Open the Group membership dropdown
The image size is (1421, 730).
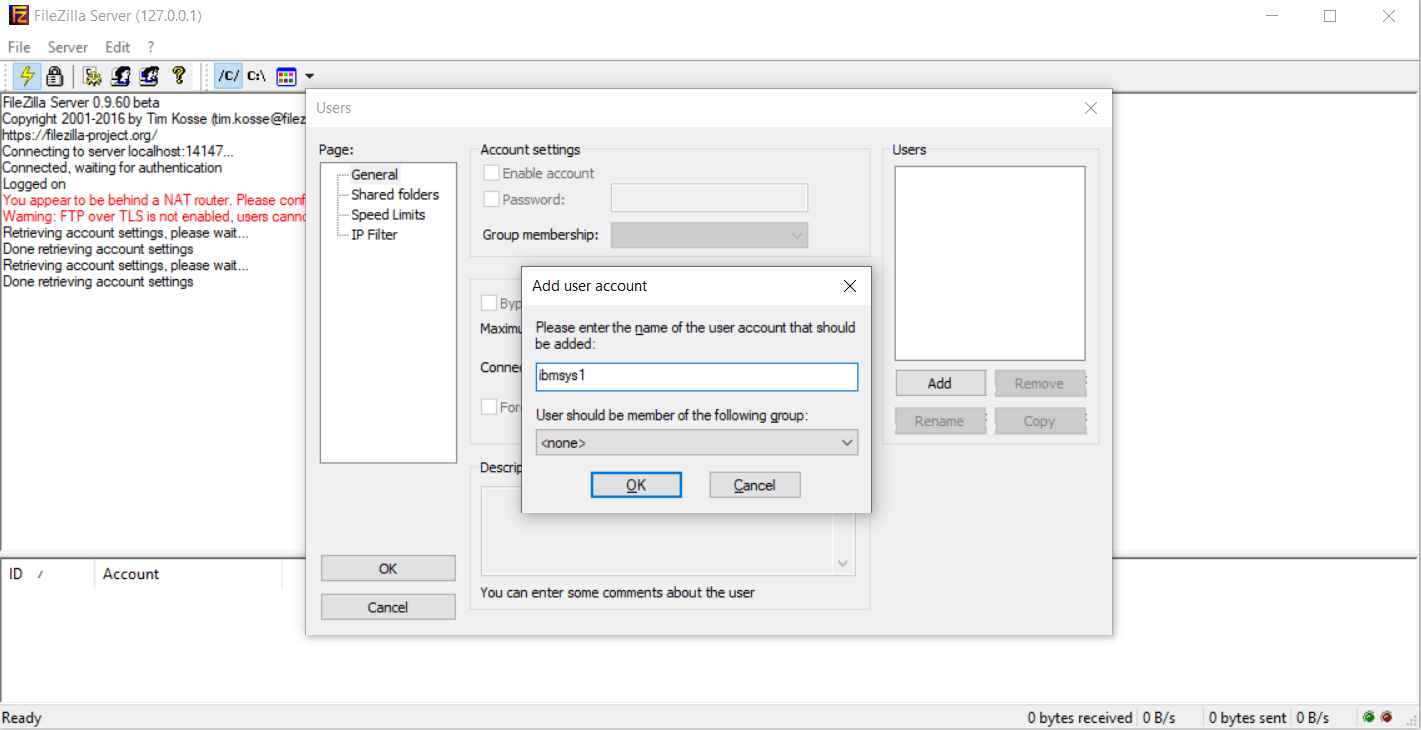[x=709, y=235]
